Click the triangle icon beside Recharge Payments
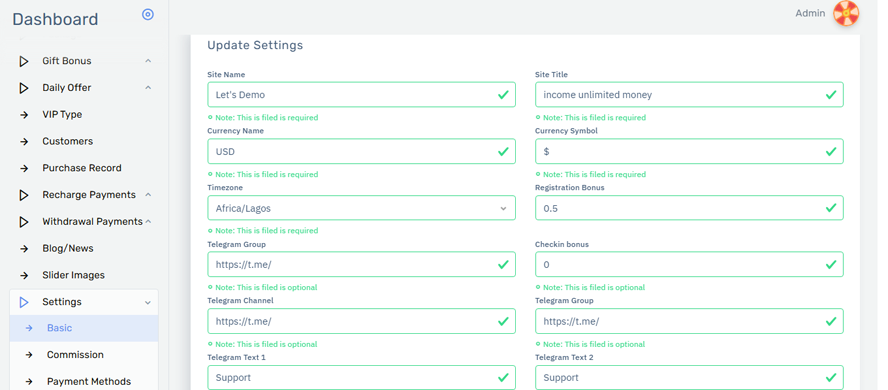 click(24, 195)
